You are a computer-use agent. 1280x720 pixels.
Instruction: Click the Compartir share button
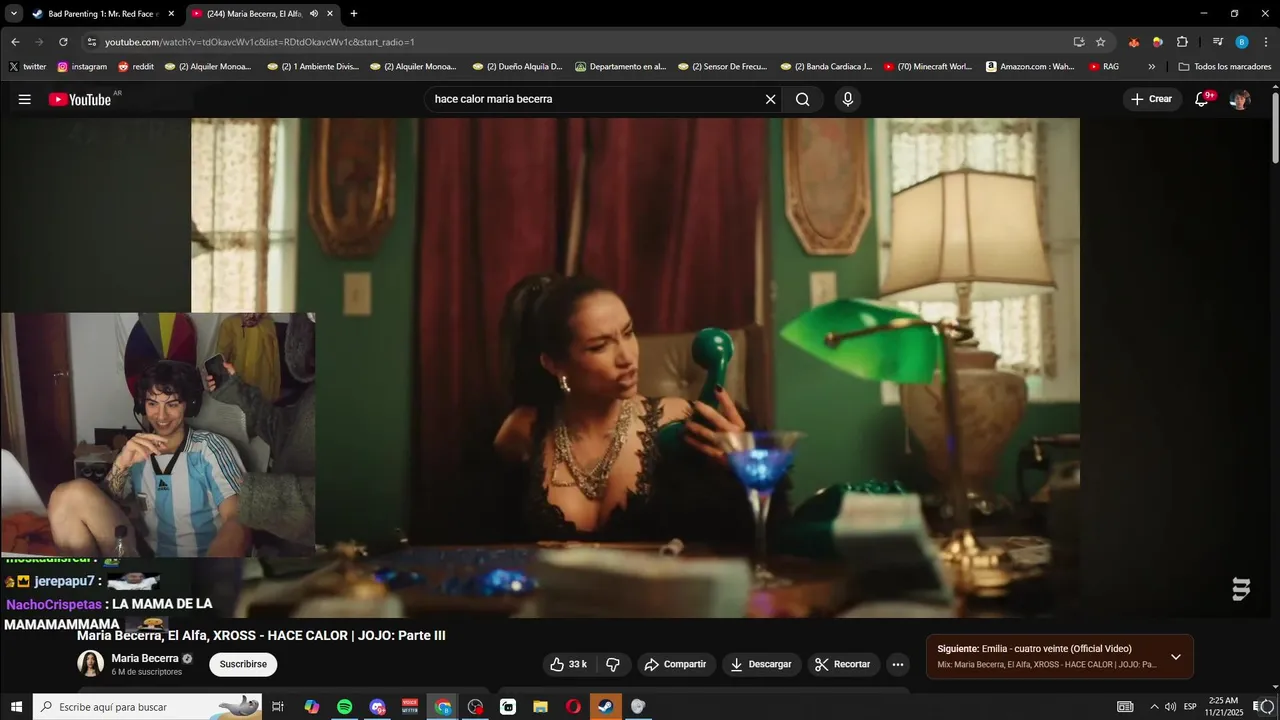(x=675, y=664)
